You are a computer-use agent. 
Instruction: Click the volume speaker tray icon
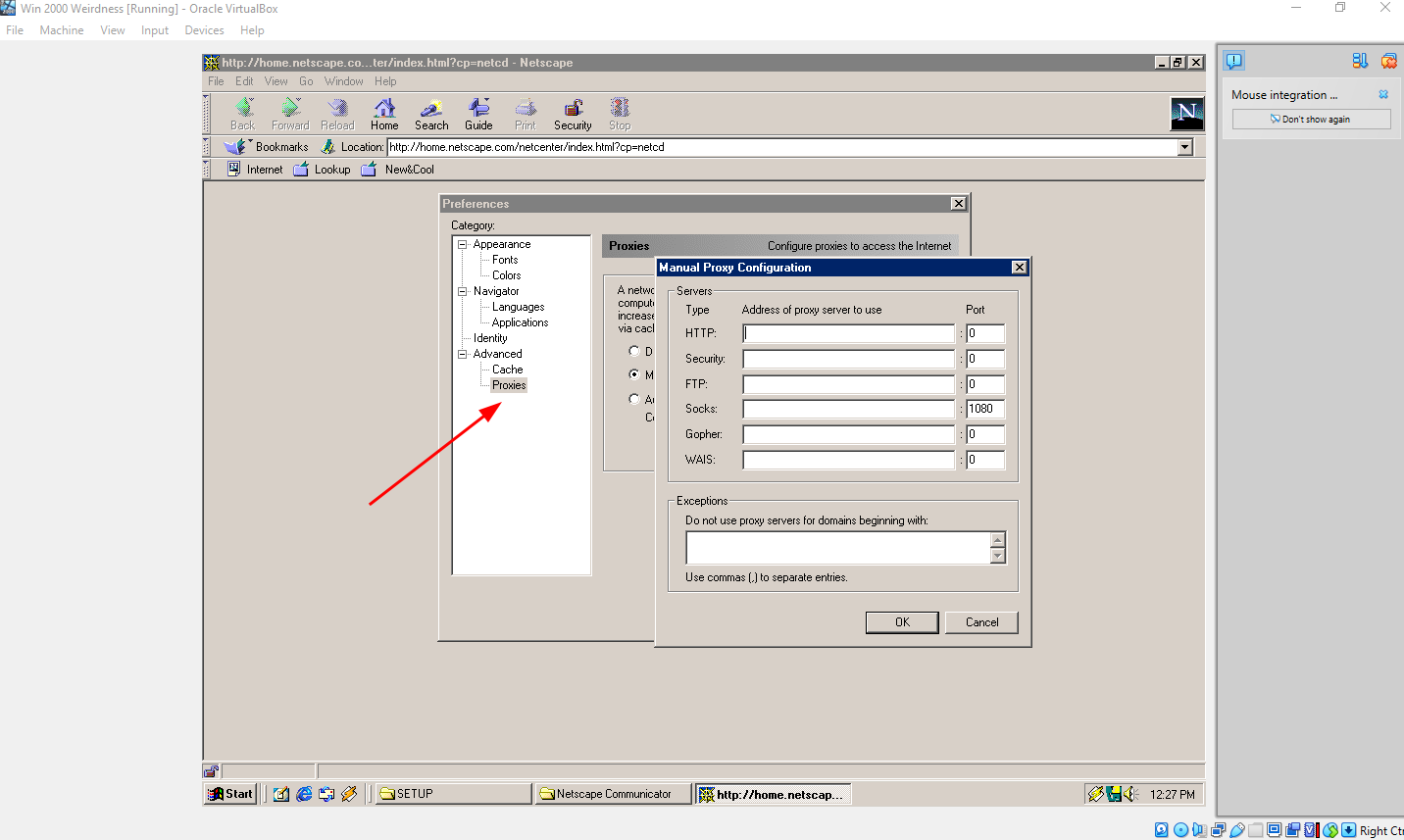point(1129,794)
